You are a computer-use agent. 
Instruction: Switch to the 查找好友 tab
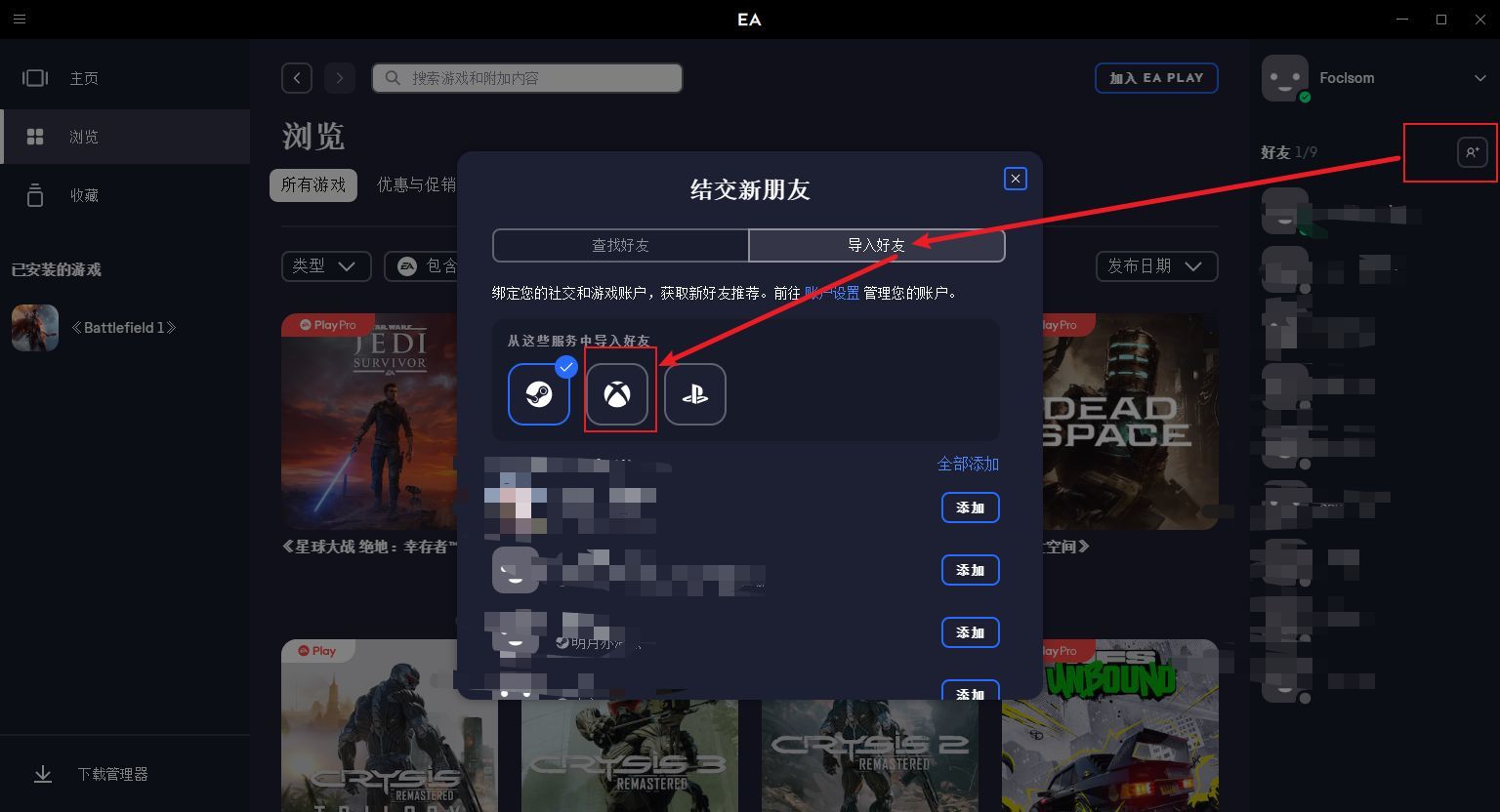tap(621, 245)
